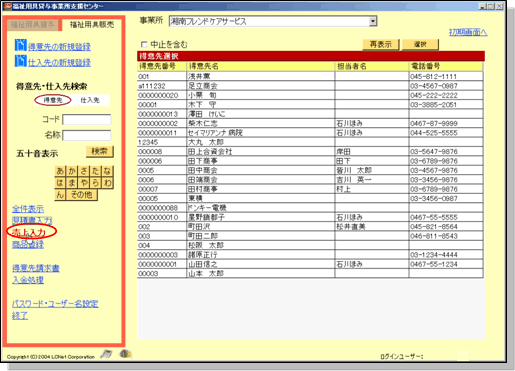Select the 大丸 太郎 row
Screen dimensions: 515x371
[x=310, y=142]
